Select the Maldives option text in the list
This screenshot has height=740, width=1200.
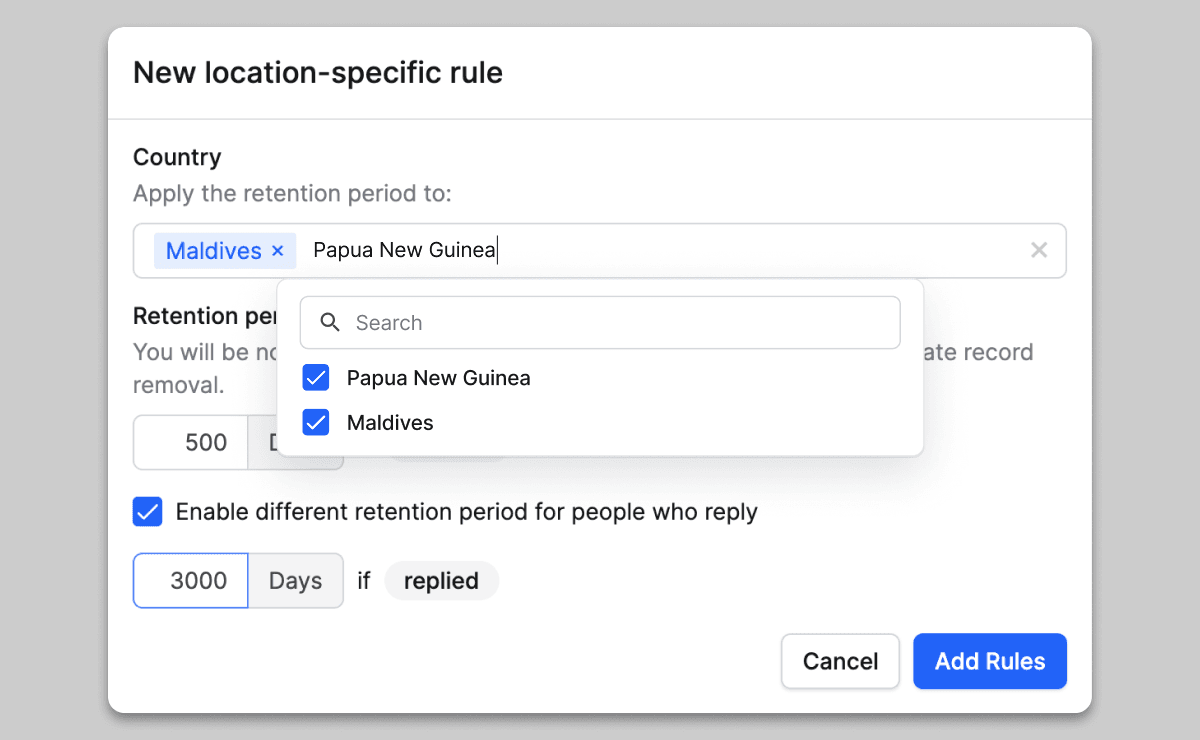[390, 423]
